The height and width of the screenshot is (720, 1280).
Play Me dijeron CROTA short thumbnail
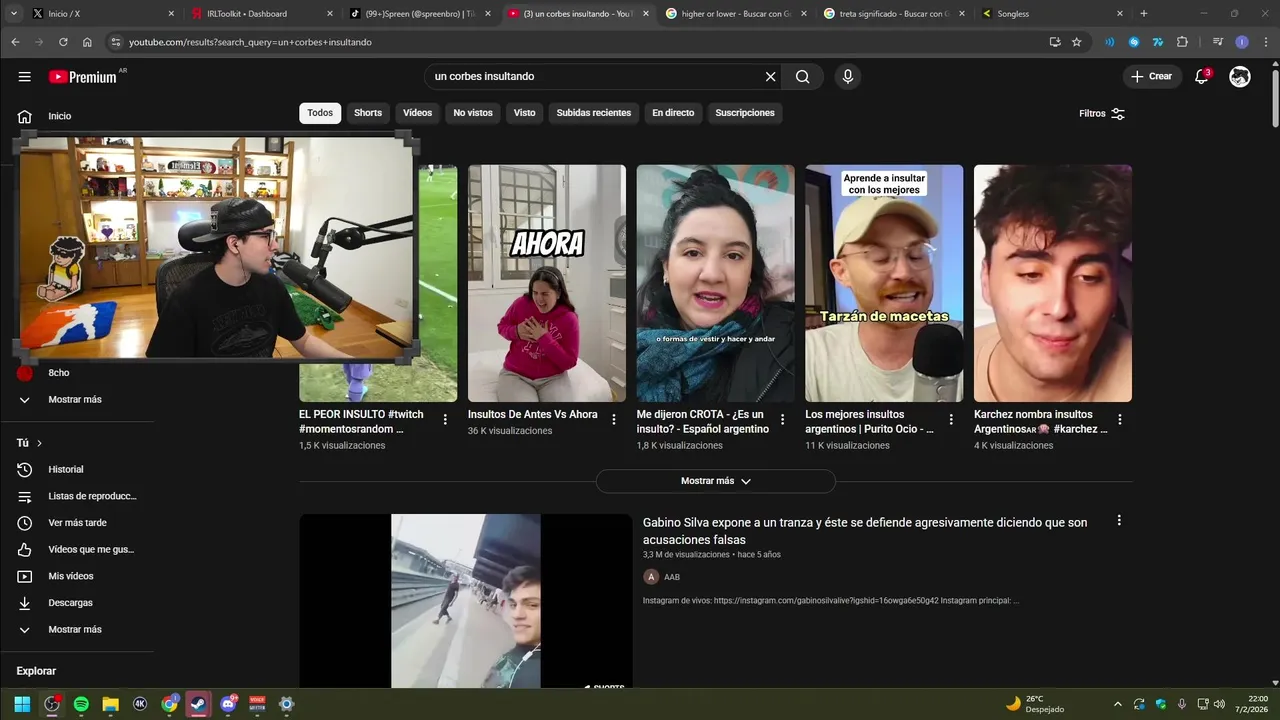(716, 283)
